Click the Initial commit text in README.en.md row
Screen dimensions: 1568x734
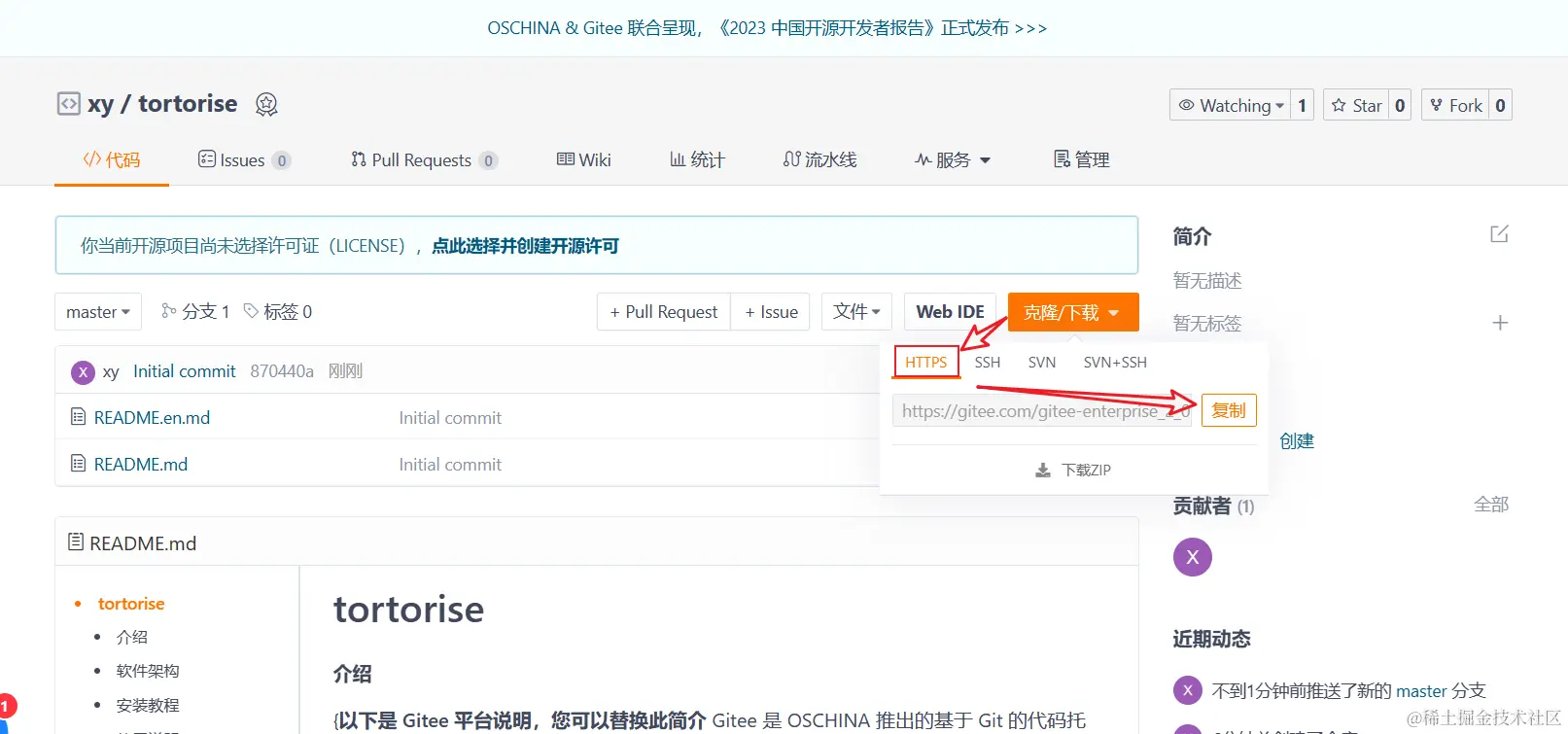point(450,418)
